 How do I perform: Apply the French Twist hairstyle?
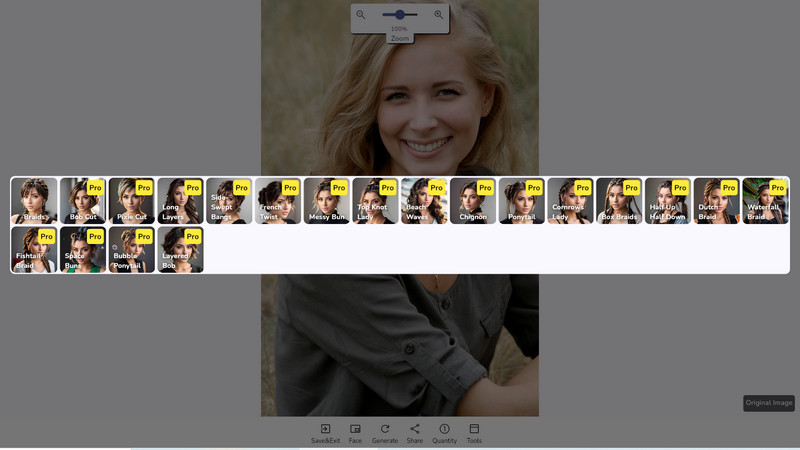(278, 201)
